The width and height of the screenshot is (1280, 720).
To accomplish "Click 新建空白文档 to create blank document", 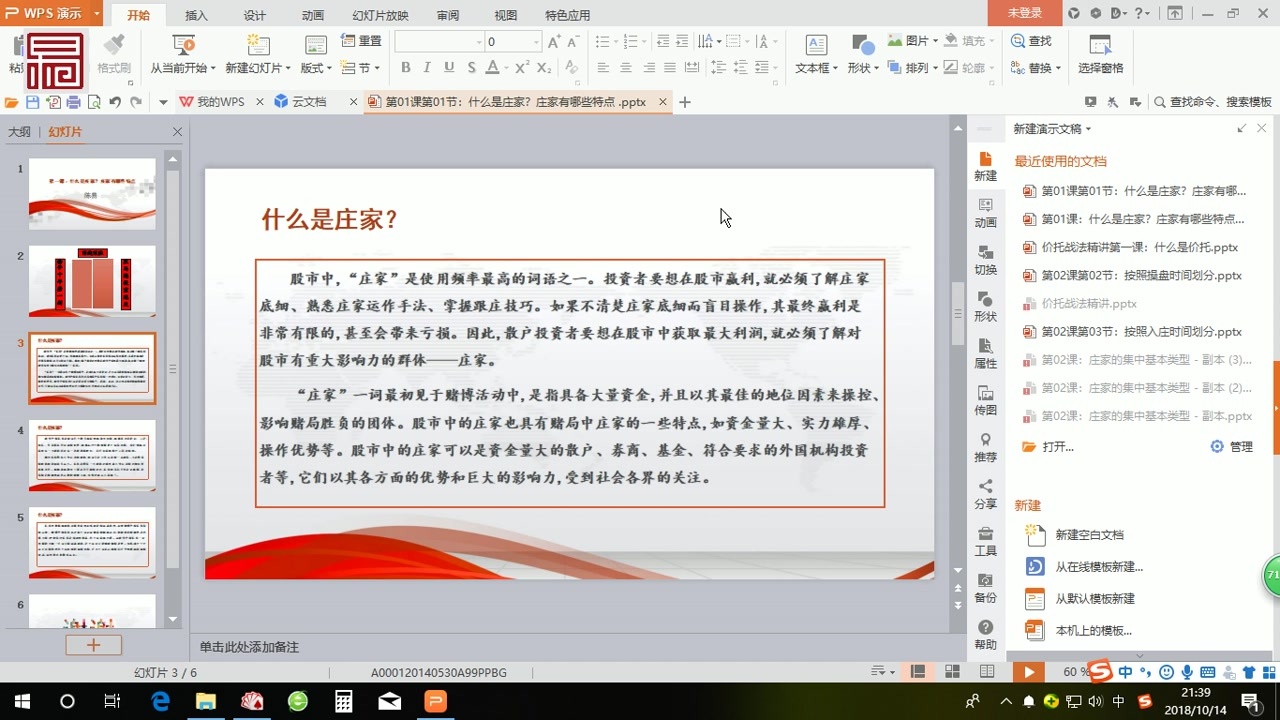I will 1075,535.
